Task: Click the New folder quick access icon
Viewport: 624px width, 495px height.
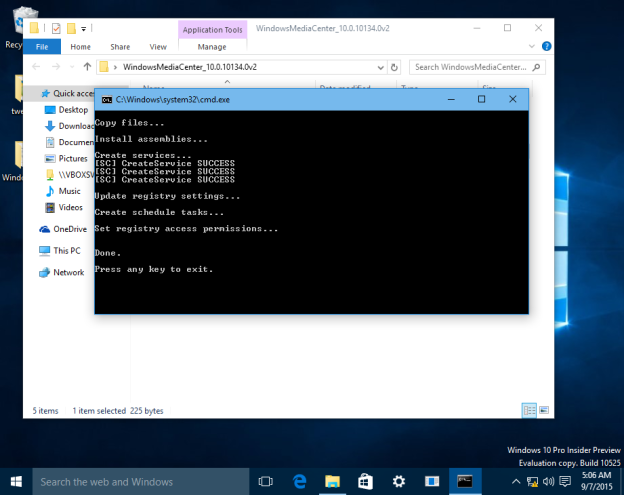Action: 71,28
